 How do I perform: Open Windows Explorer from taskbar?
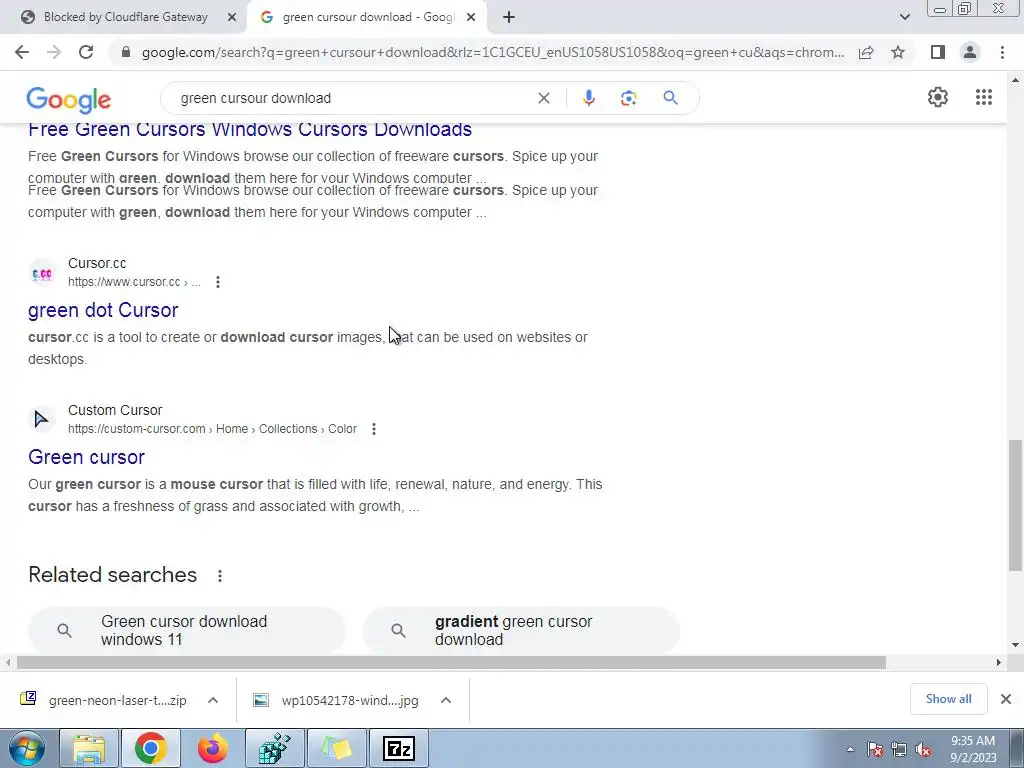click(x=89, y=748)
